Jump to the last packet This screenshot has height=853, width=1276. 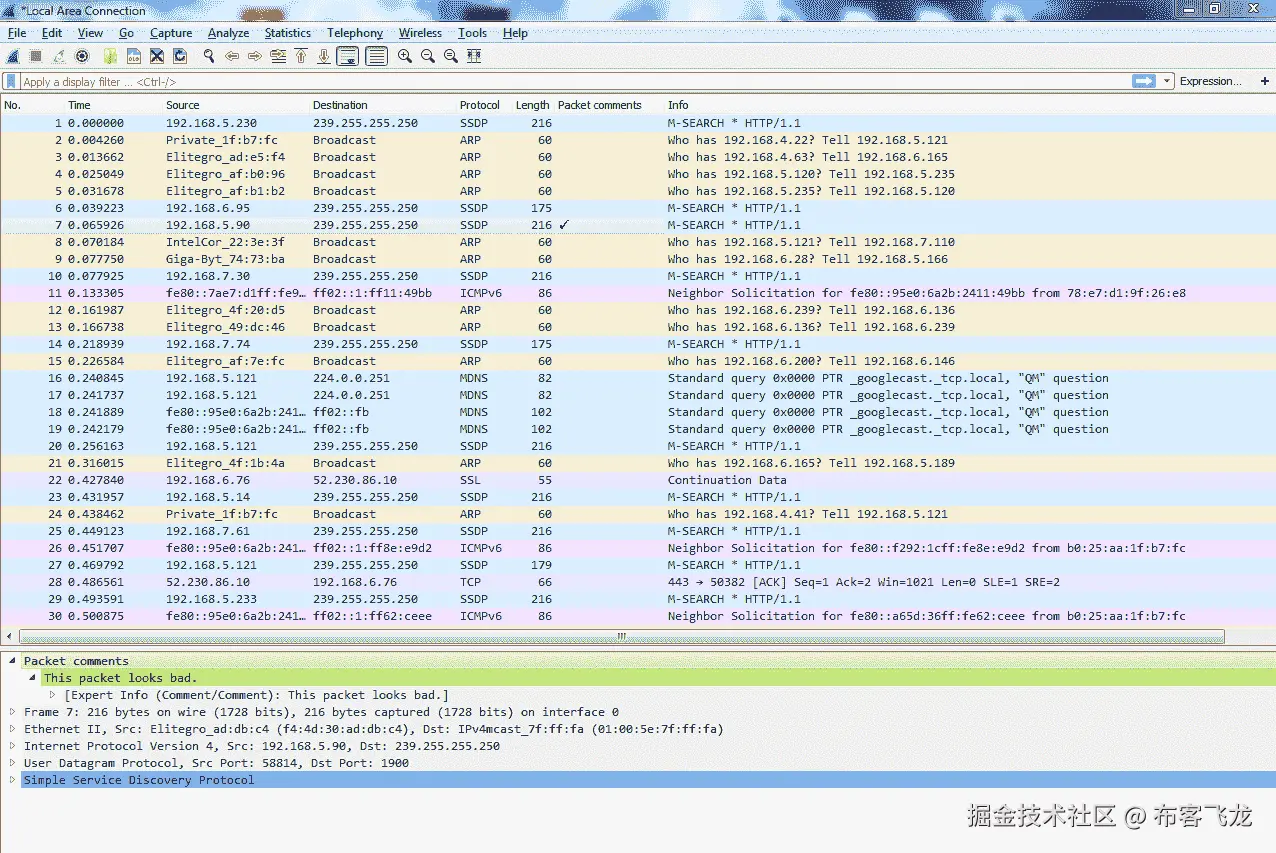pyautogui.click(x=324, y=57)
